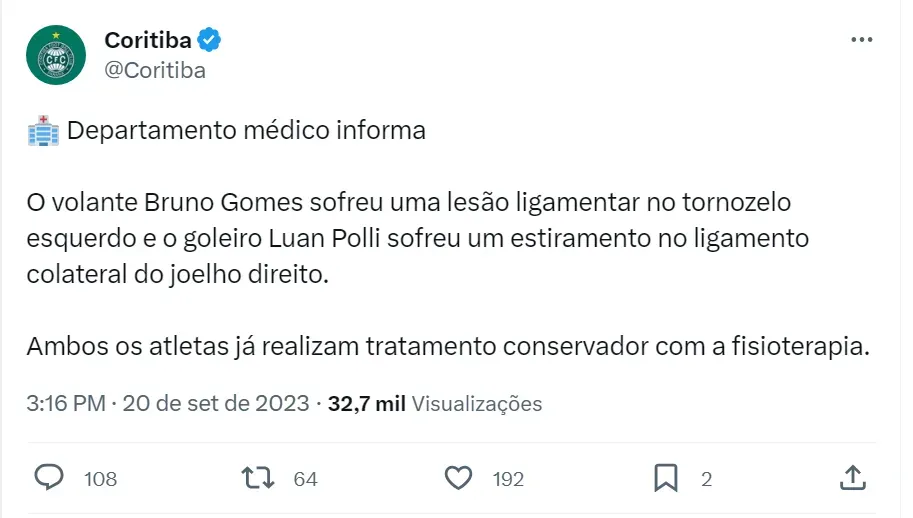The height and width of the screenshot is (518, 913).
Task: Click the 64 reposts count
Action: (305, 479)
